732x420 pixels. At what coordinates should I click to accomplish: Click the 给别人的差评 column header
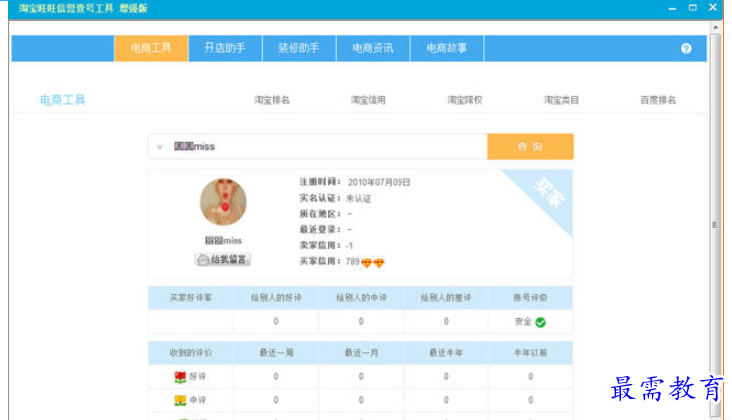[446, 298]
